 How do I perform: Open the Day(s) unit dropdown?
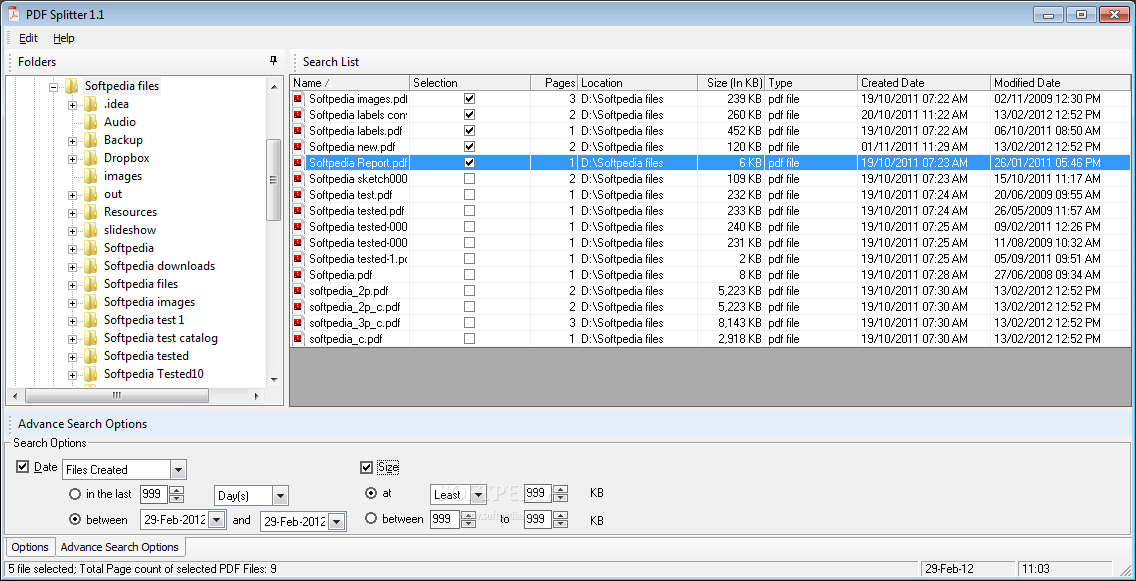click(x=280, y=496)
